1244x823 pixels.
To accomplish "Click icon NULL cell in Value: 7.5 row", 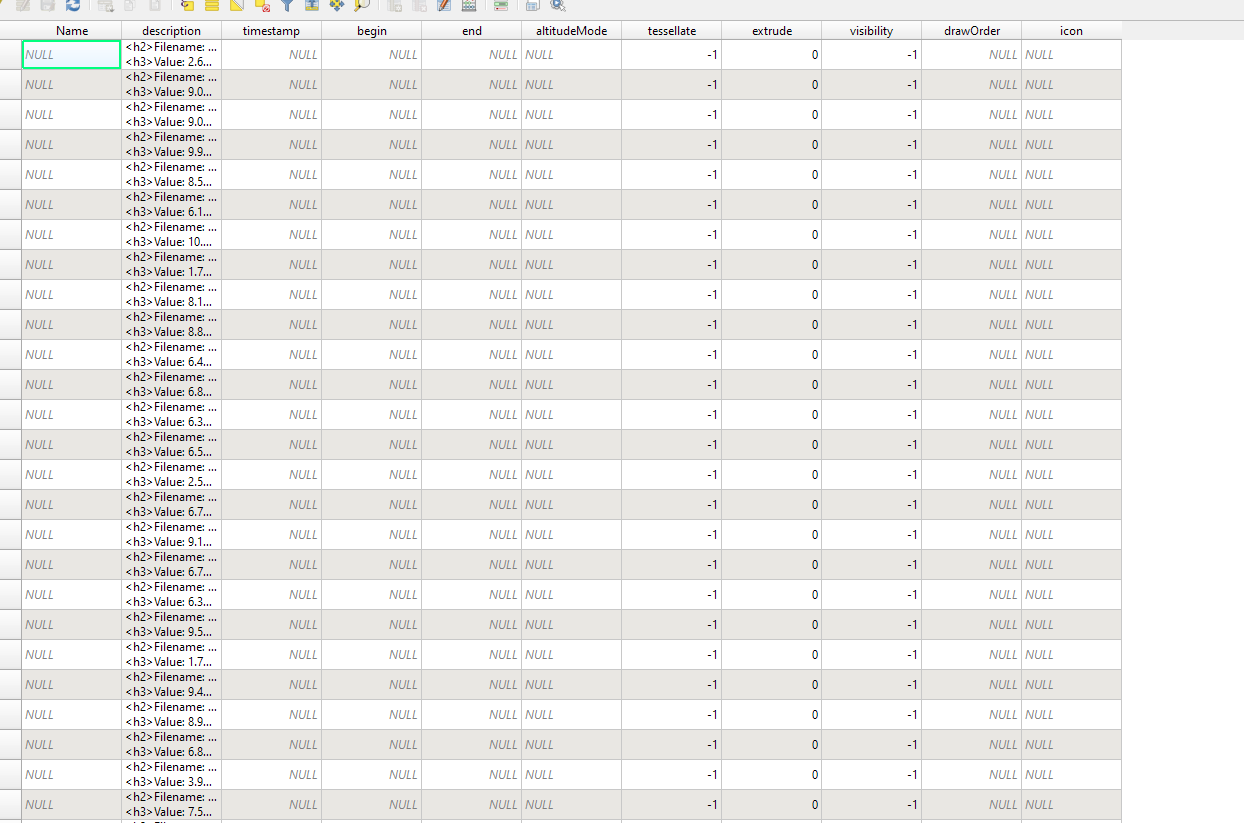I will click(1072, 804).
